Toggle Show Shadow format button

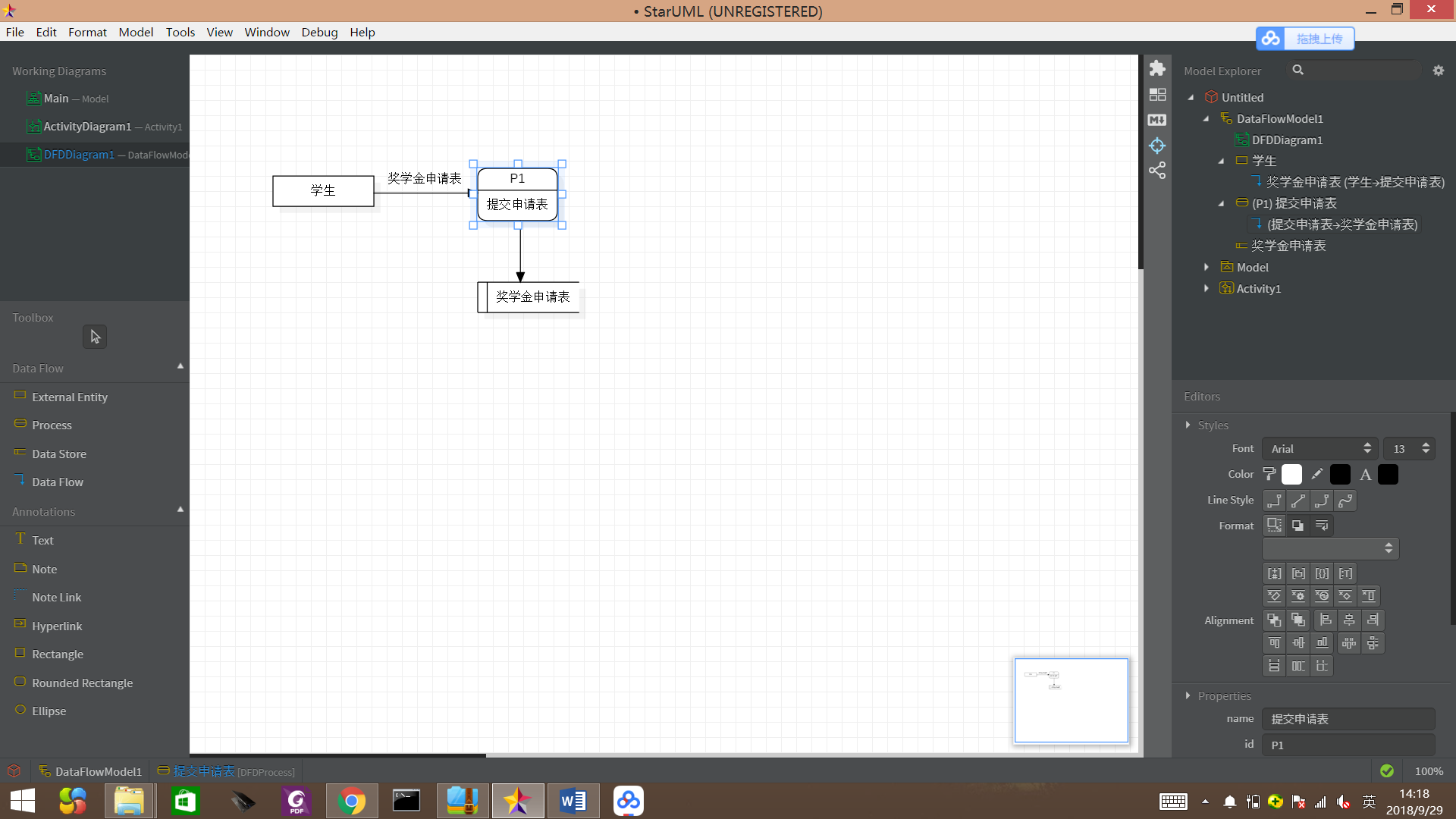tap(1298, 526)
